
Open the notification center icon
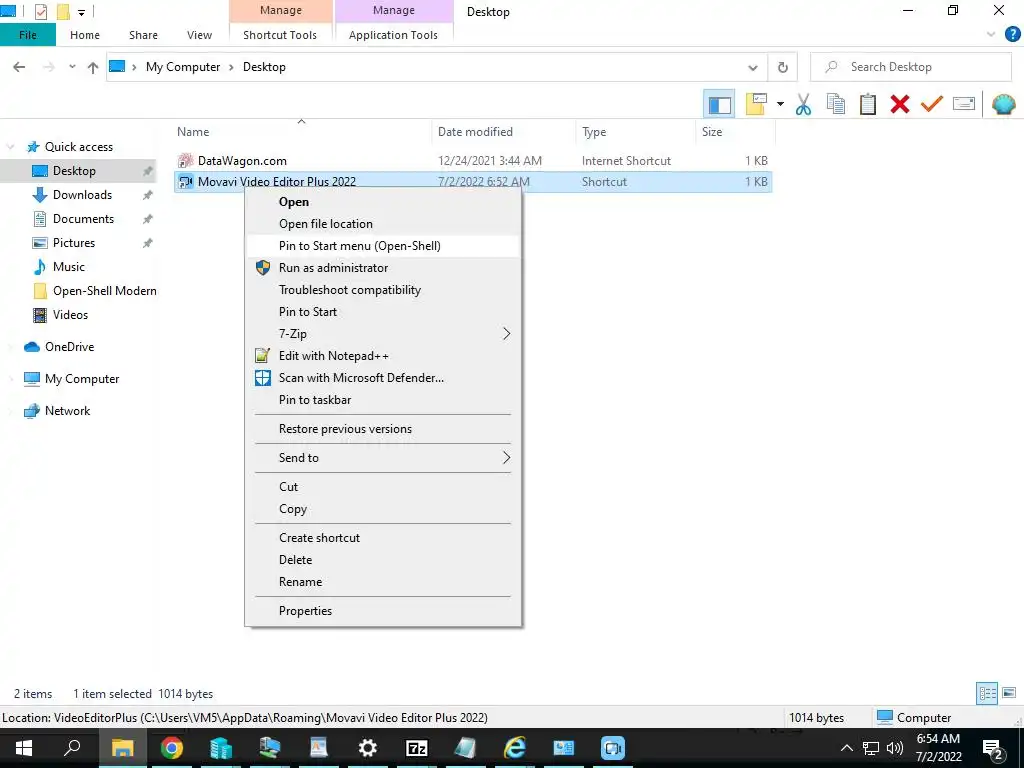[x=992, y=748]
